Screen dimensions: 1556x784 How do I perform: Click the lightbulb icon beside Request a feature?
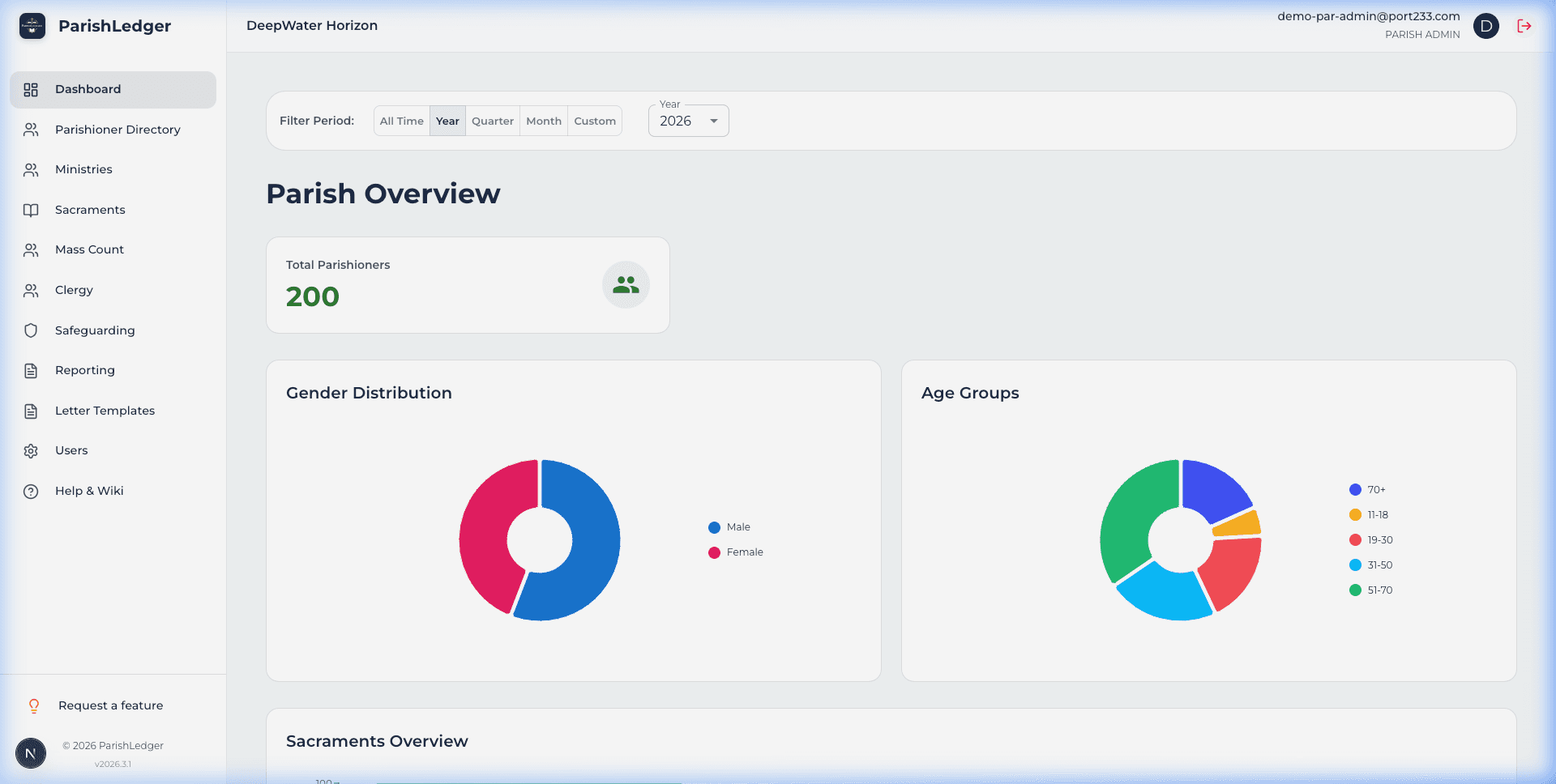click(x=34, y=705)
